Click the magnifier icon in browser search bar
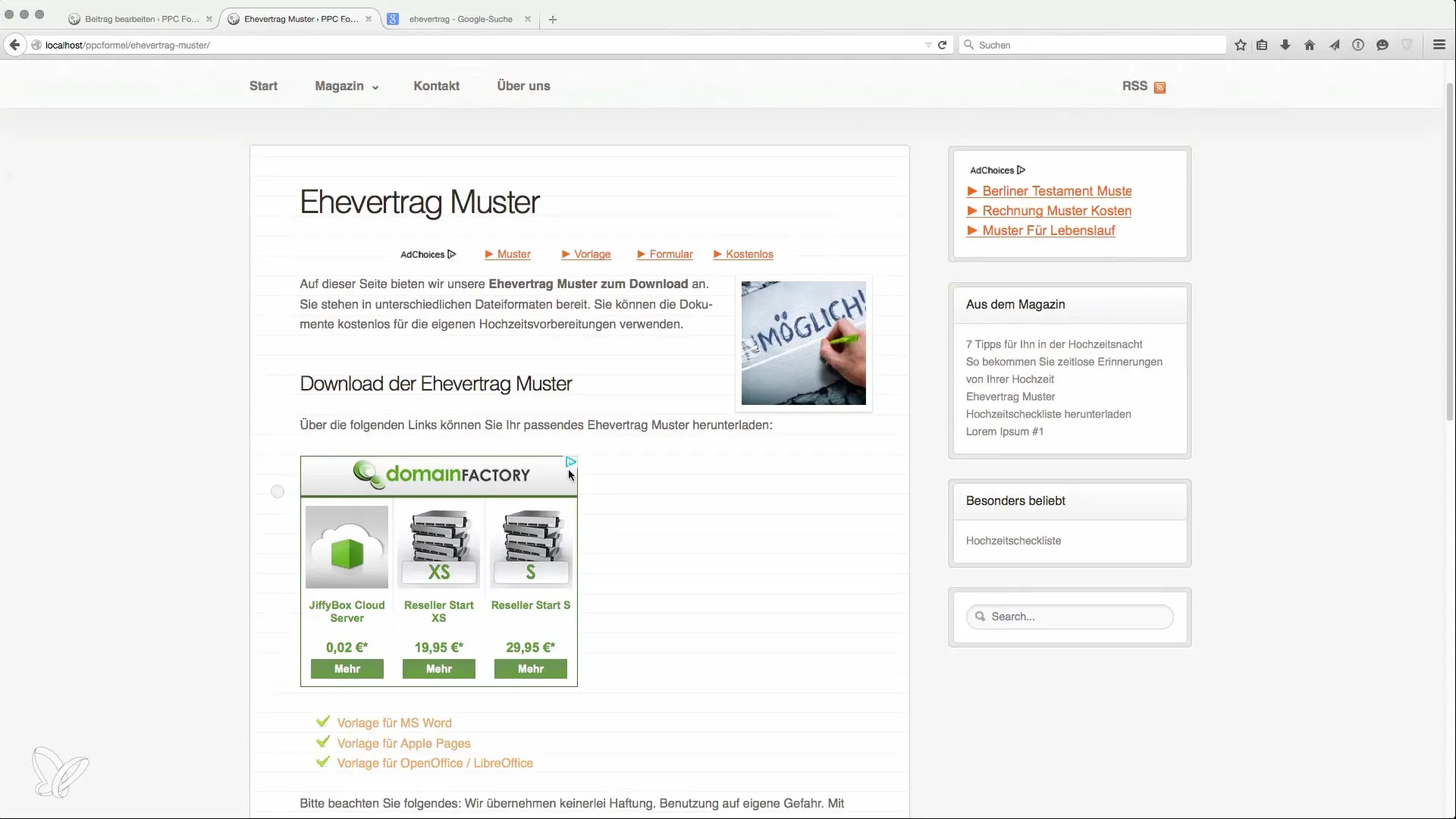 click(x=968, y=45)
